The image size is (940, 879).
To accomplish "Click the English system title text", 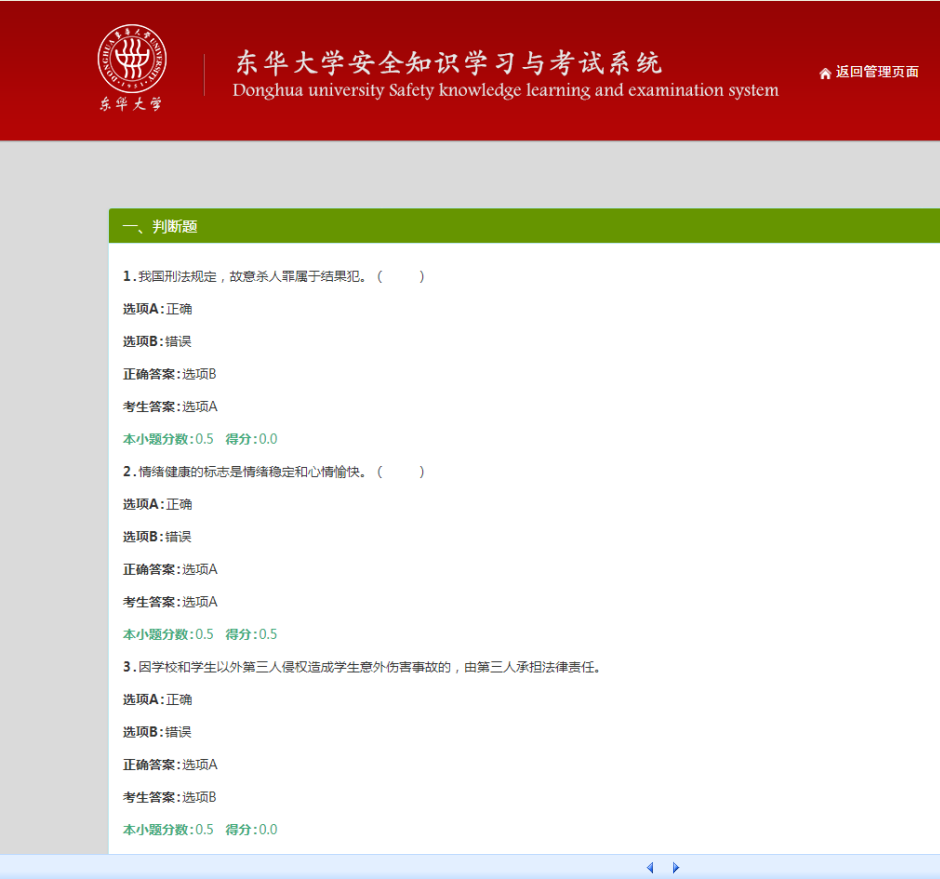I will 505,91.
